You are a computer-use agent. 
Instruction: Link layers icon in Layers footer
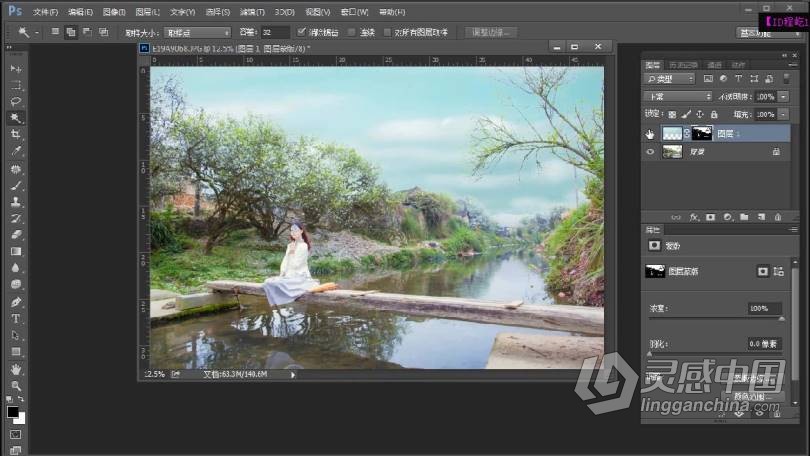(676, 217)
